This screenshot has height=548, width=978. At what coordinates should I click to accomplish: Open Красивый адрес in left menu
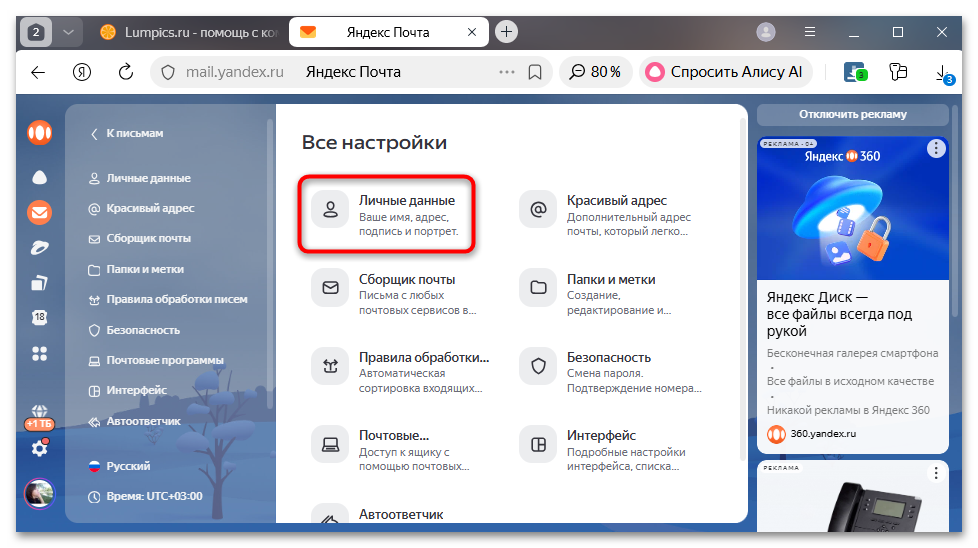point(142,208)
